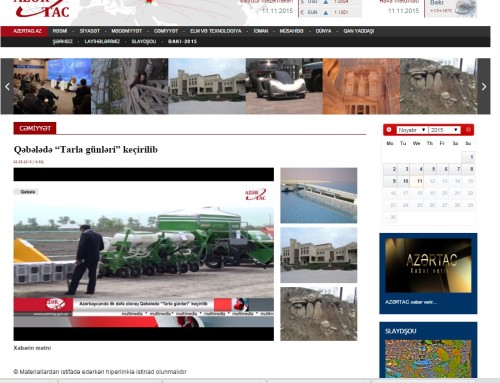
Task: Open the SİYASƏT menu section
Action: 90,31
